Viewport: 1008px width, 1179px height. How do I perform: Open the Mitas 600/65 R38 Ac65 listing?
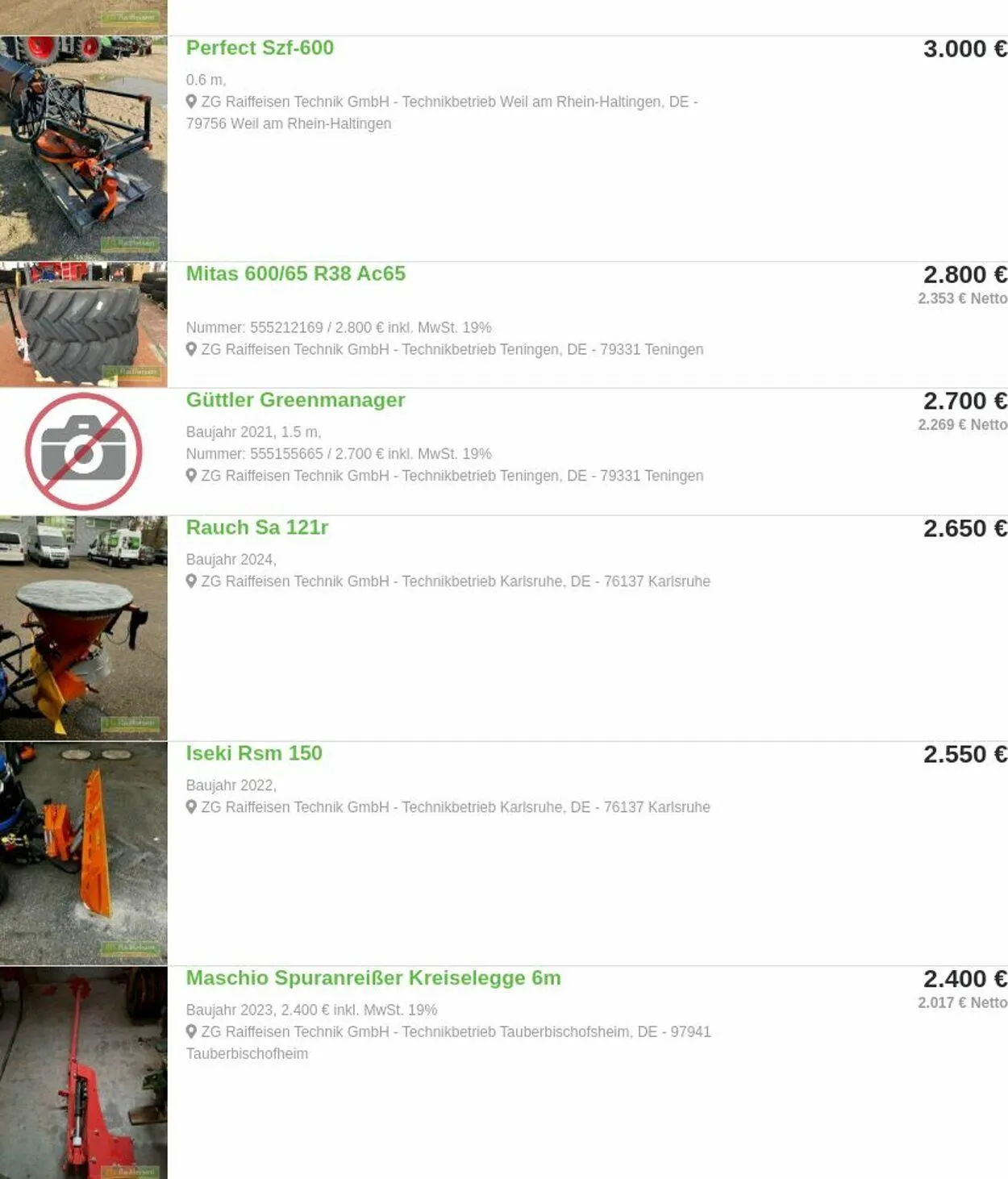[296, 273]
